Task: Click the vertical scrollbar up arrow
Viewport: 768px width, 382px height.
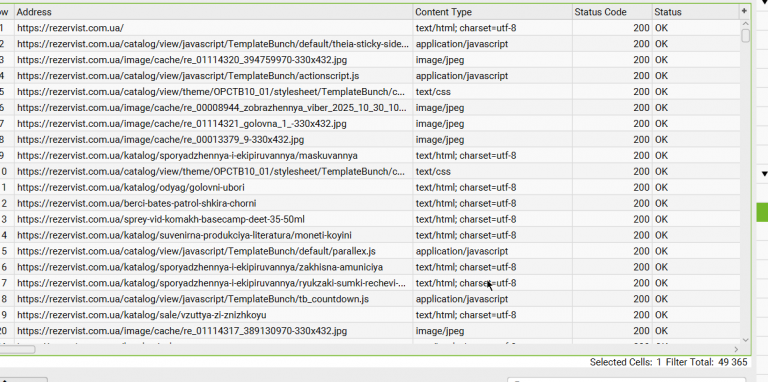Action: [745, 24]
